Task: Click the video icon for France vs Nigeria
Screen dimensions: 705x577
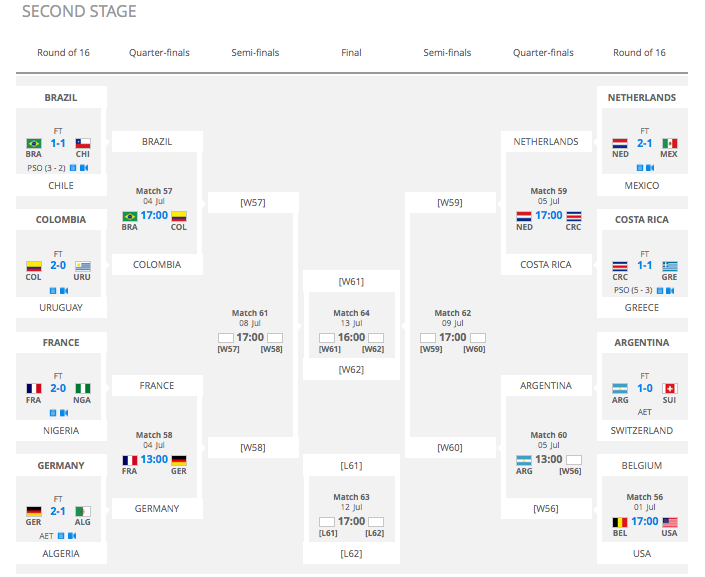Action: [x=64, y=412]
